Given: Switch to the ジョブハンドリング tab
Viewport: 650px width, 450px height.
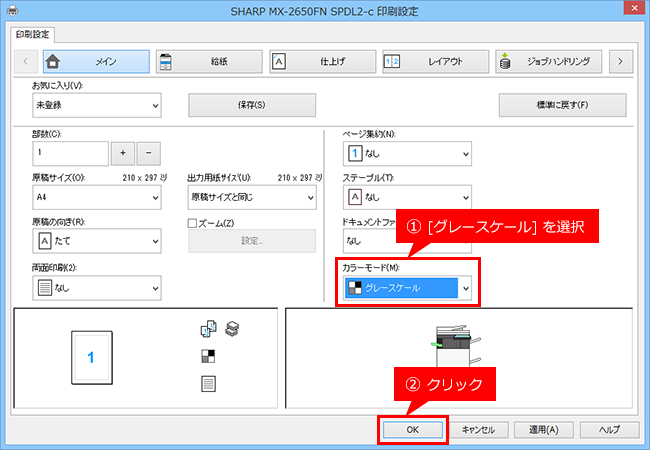Looking at the screenshot, I should pyautogui.click(x=548, y=62).
